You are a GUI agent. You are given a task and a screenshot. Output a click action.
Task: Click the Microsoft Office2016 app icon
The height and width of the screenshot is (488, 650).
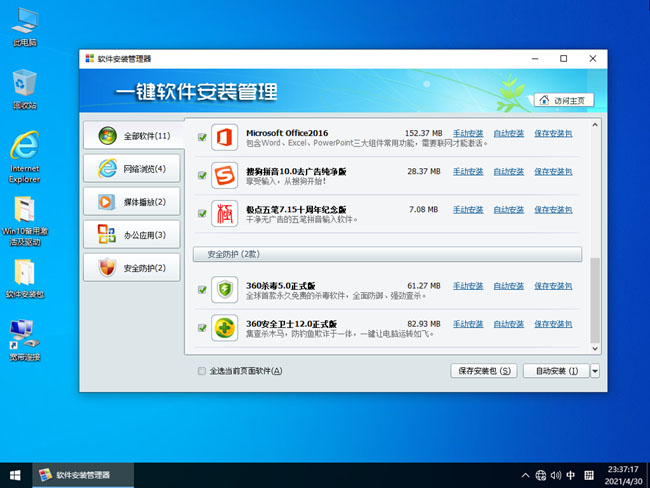(x=224, y=137)
